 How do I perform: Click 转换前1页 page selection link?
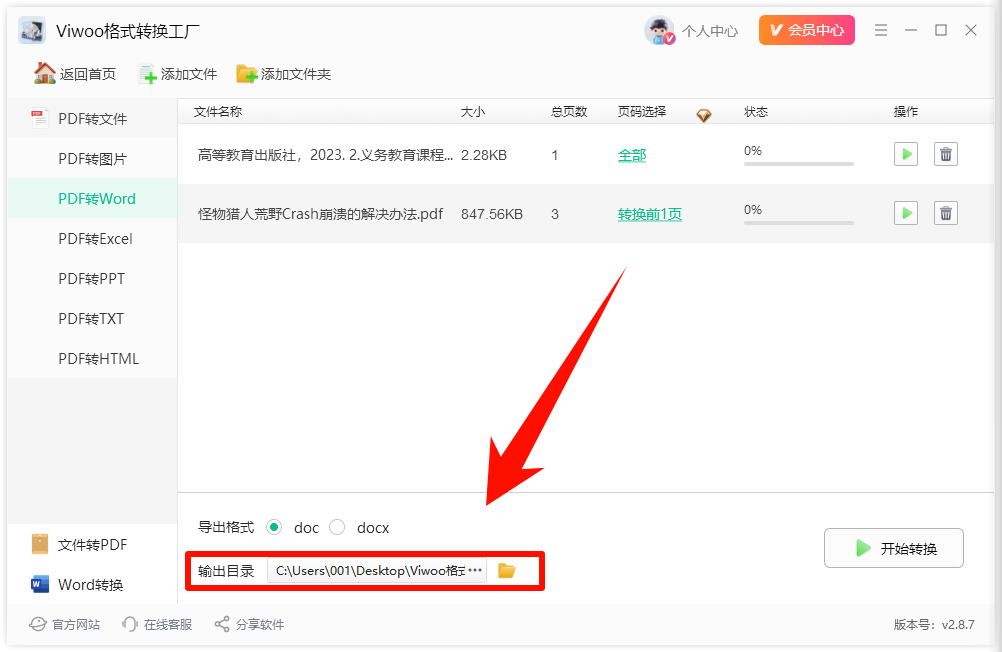(649, 214)
